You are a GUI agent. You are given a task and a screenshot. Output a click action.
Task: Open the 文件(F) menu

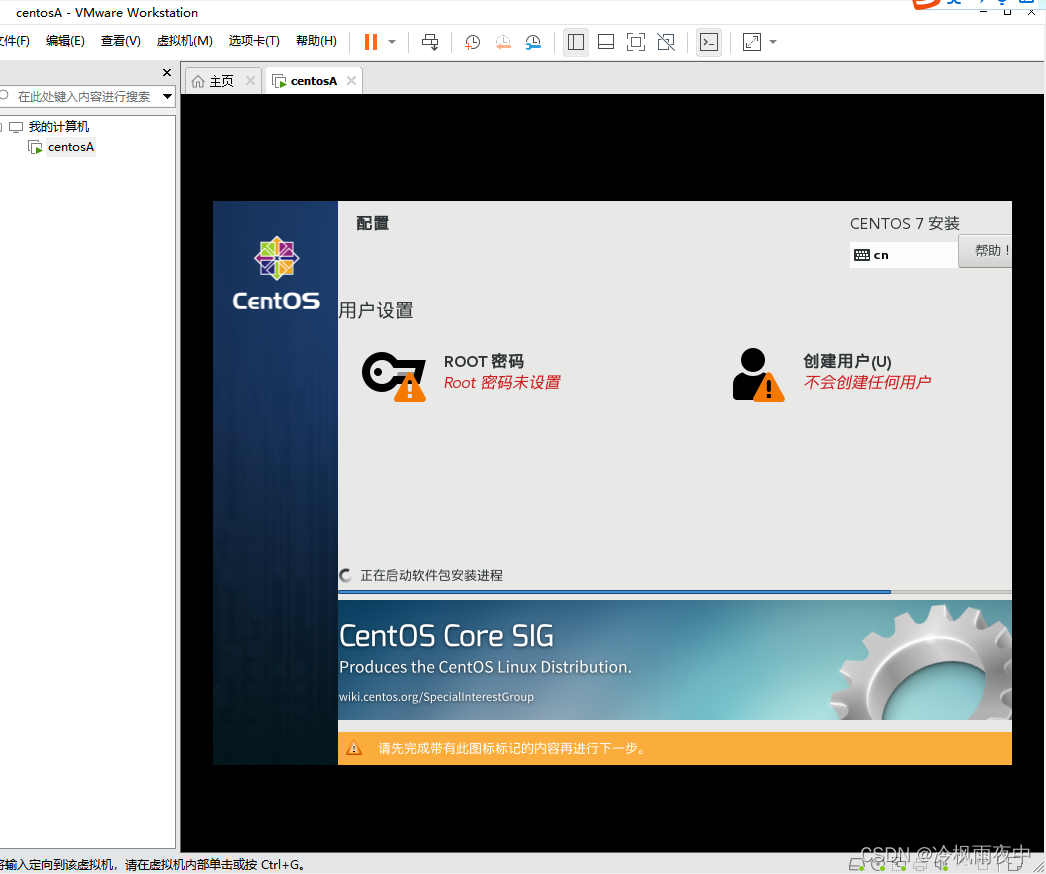tap(15, 41)
